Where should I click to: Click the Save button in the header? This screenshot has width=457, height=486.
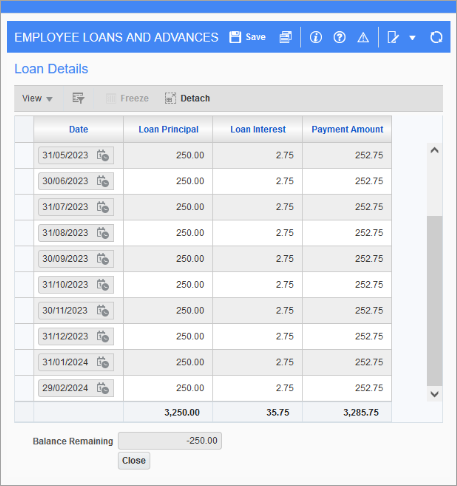(247, 37)
